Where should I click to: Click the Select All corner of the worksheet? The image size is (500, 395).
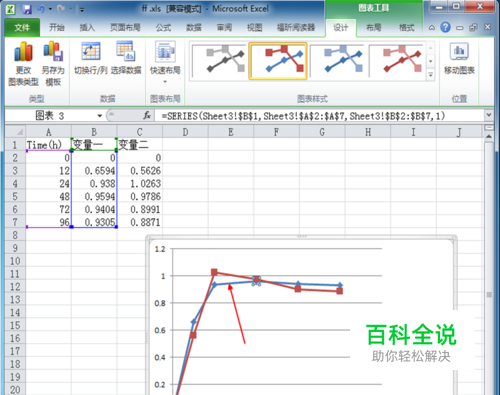point(15,132)
